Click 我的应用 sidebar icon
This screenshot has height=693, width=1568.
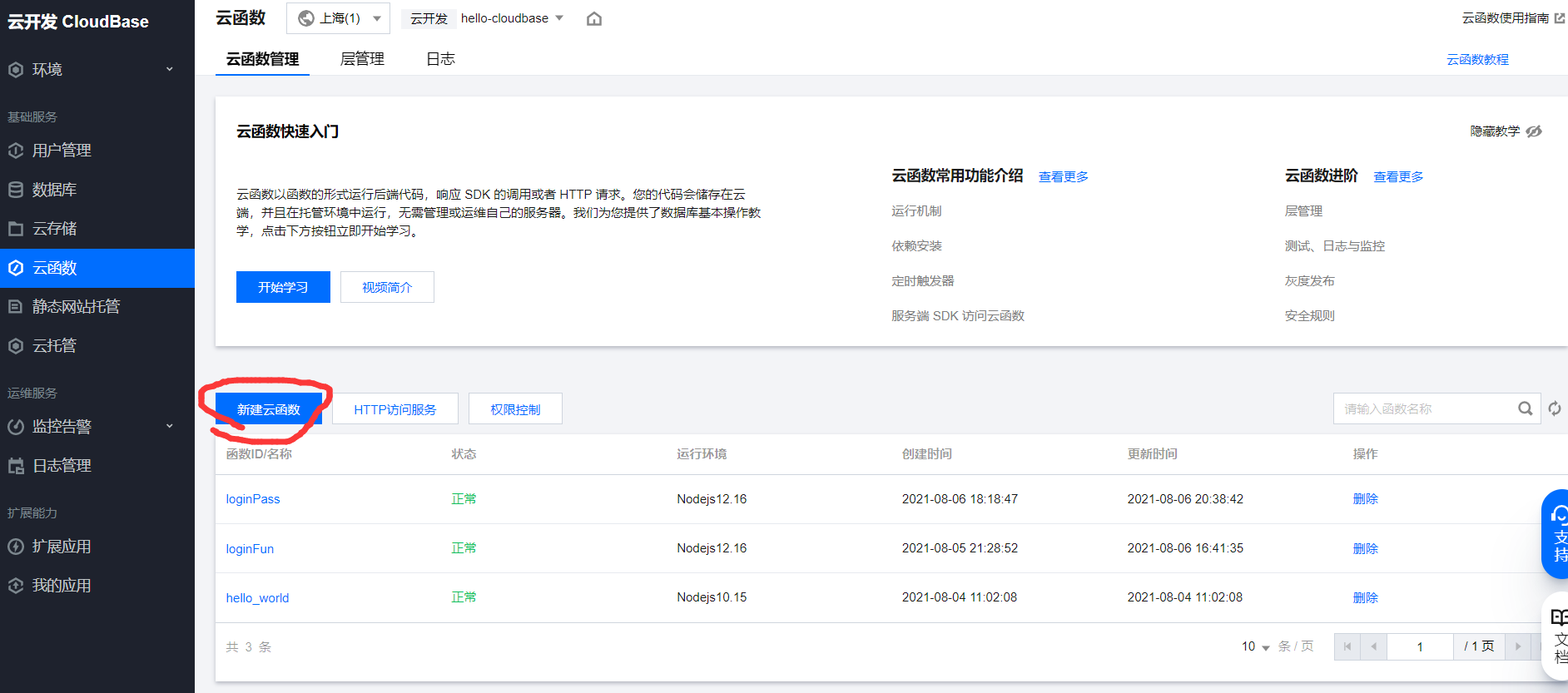(16, 586)
